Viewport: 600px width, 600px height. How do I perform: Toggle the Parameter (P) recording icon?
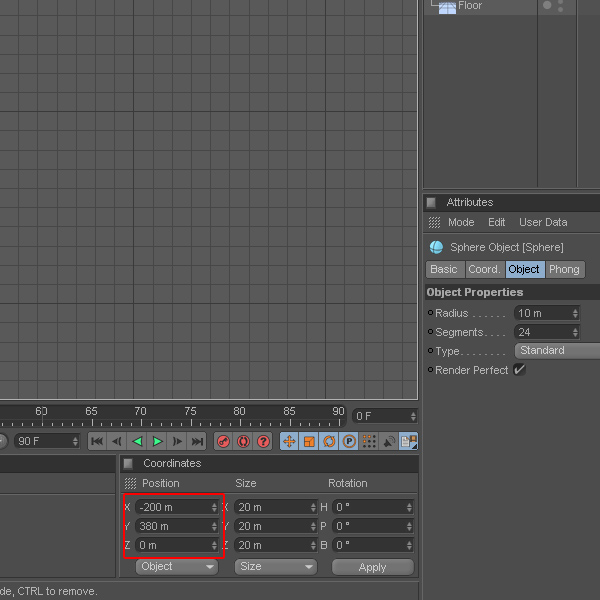tap(349, 441)
